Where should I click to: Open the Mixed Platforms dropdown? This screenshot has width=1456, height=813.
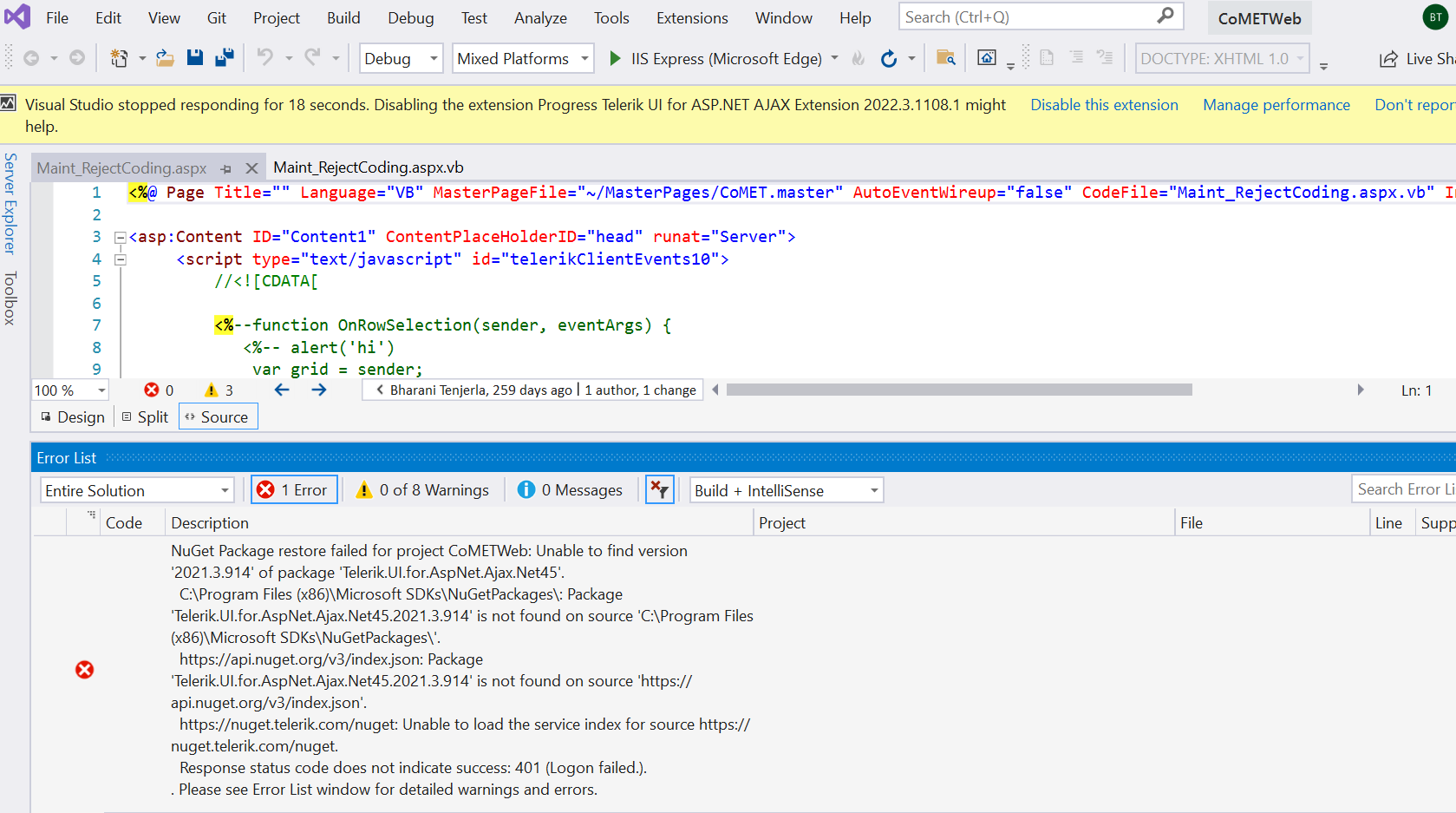coord(523,58)
